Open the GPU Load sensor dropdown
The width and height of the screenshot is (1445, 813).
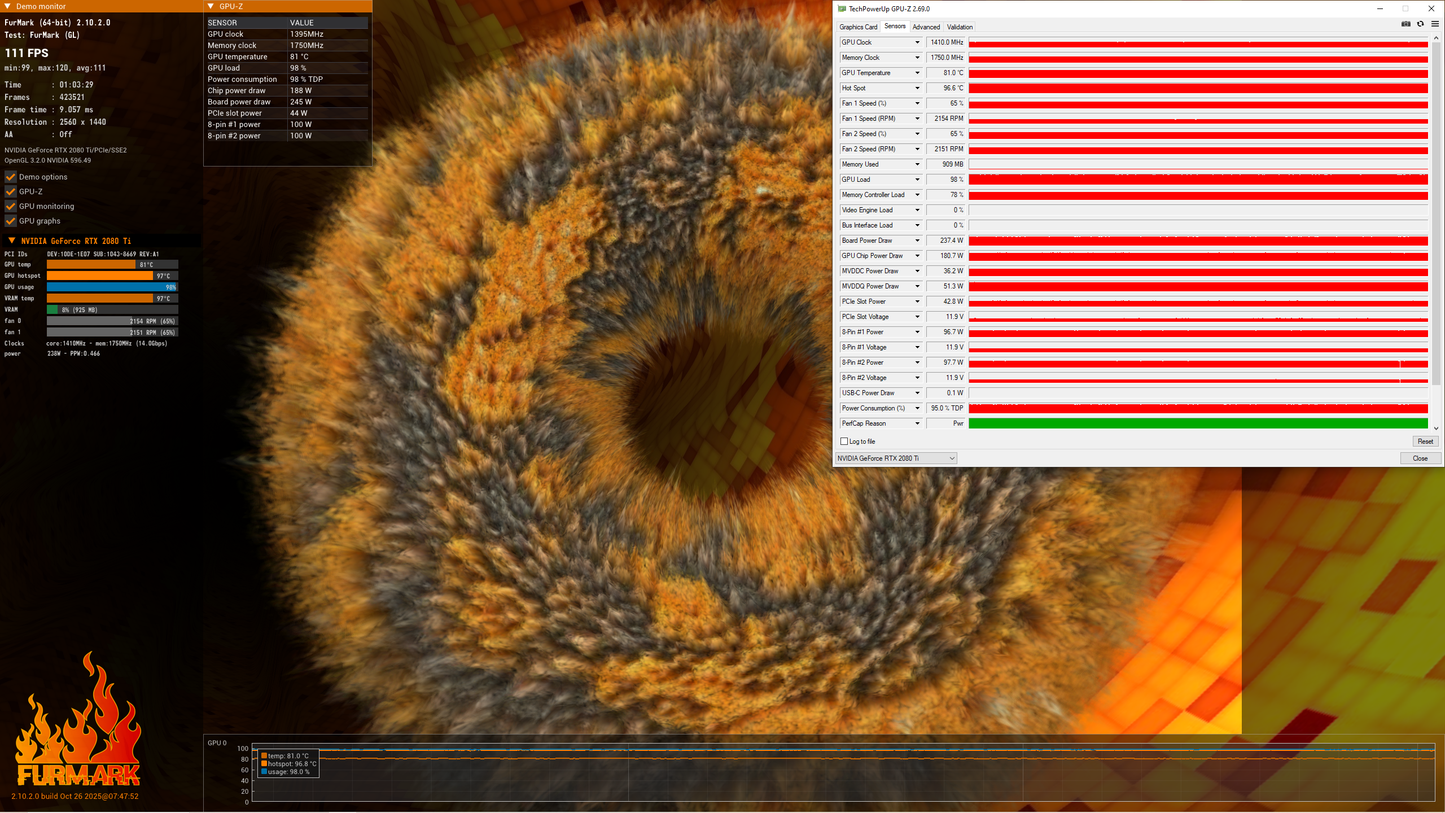[x=917, y=180]
